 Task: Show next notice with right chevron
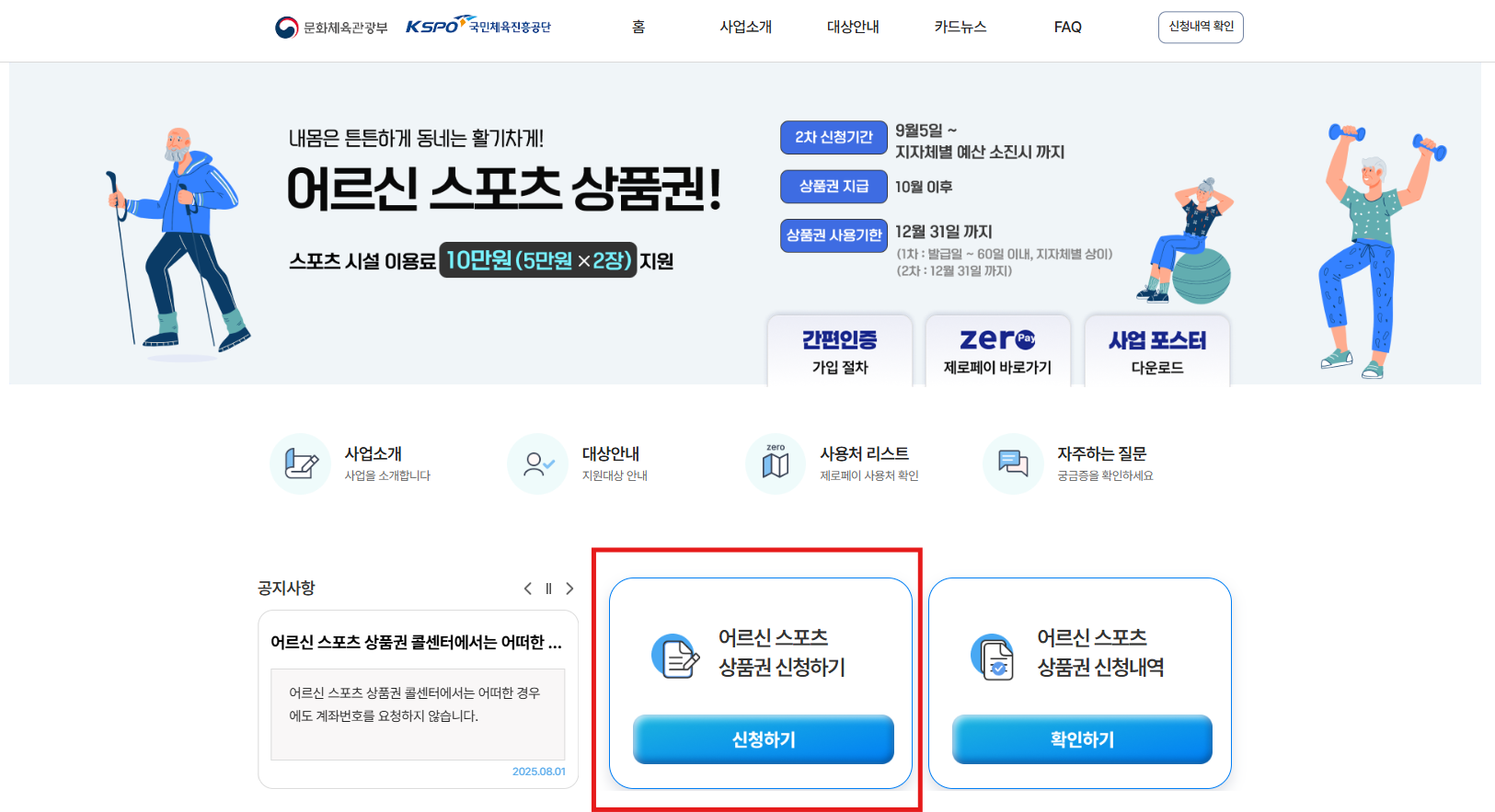click(569, 589)
